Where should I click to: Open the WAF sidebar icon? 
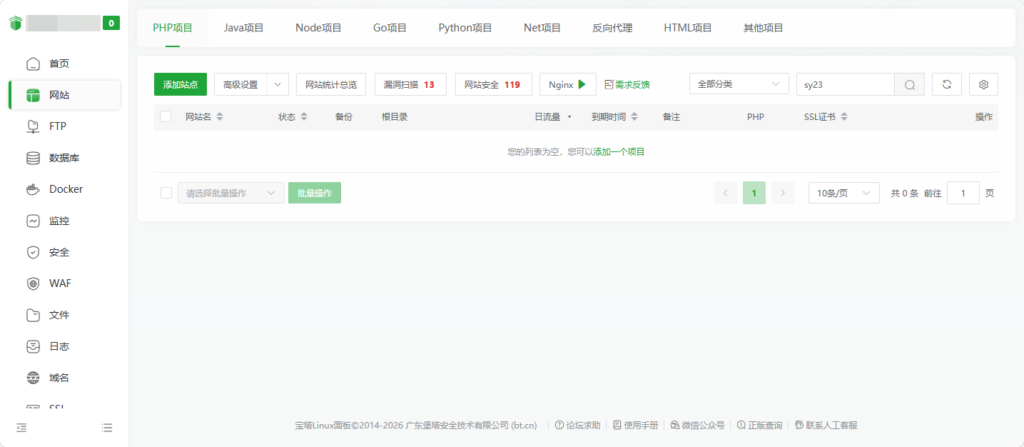click(33, 284)
